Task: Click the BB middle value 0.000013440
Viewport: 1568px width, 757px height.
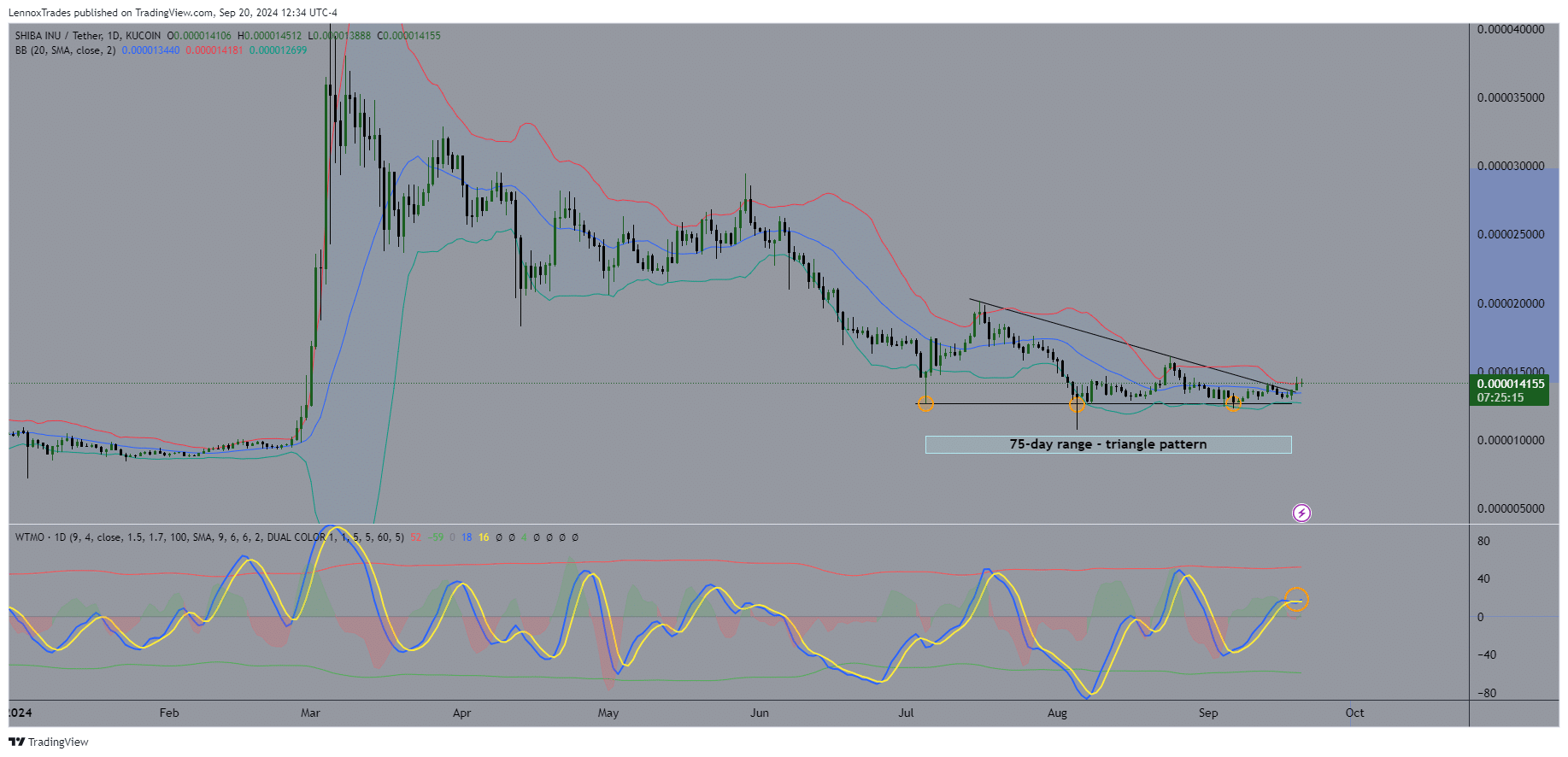Action: pos(150,50)
